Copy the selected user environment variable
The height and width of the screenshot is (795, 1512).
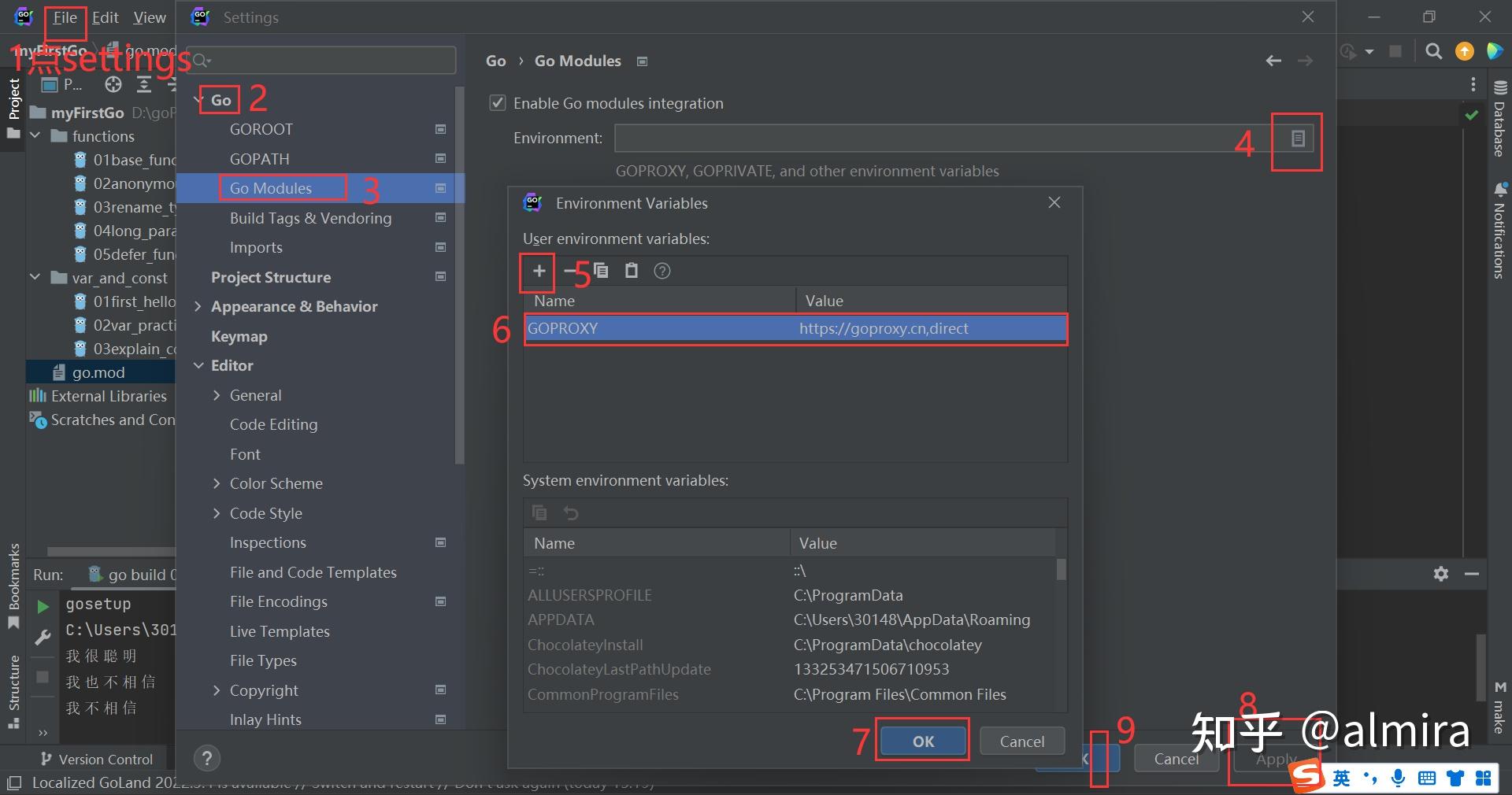601,271
